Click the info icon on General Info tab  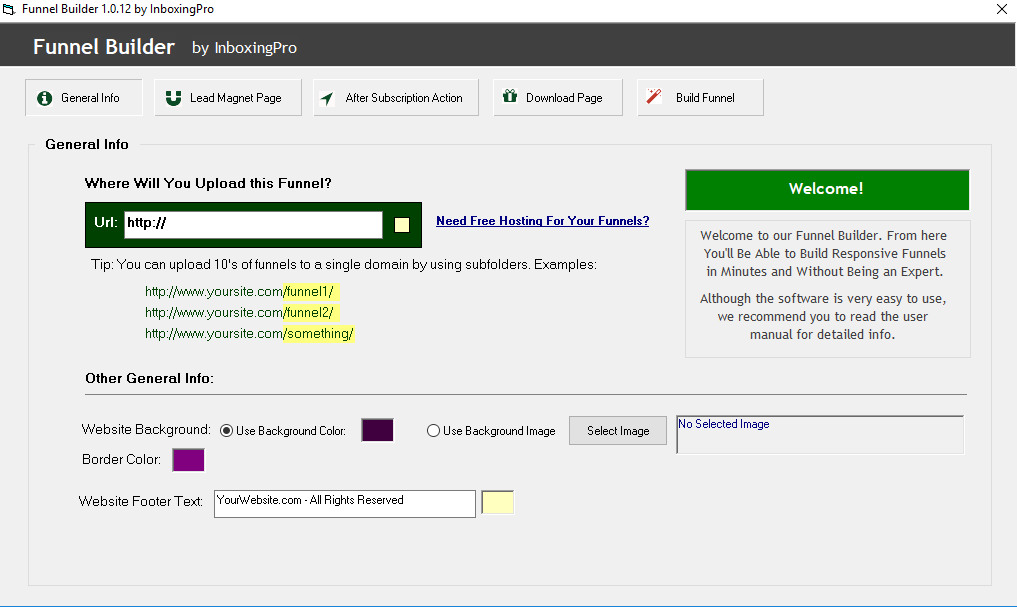coord(44,98)
